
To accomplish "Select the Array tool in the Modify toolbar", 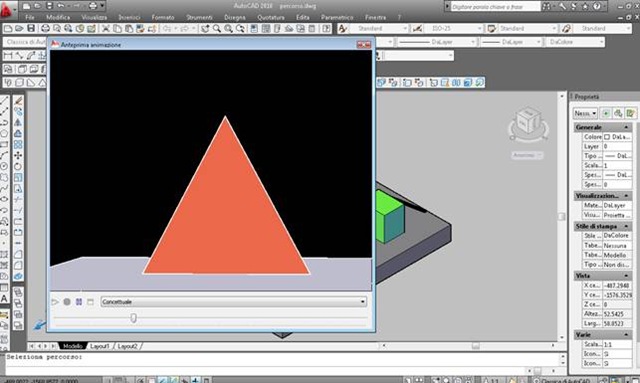I will coord(18,145).
